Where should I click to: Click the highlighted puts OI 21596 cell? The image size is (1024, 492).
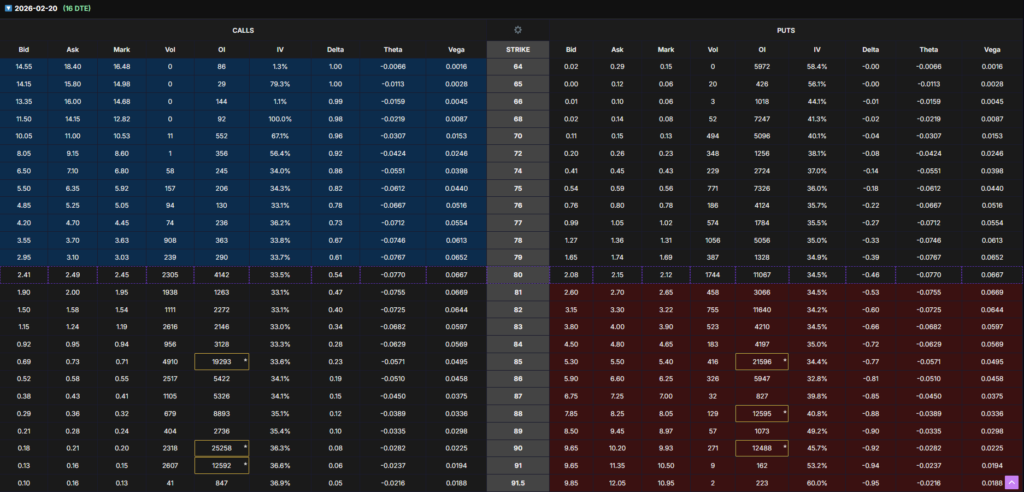(760, 359)
